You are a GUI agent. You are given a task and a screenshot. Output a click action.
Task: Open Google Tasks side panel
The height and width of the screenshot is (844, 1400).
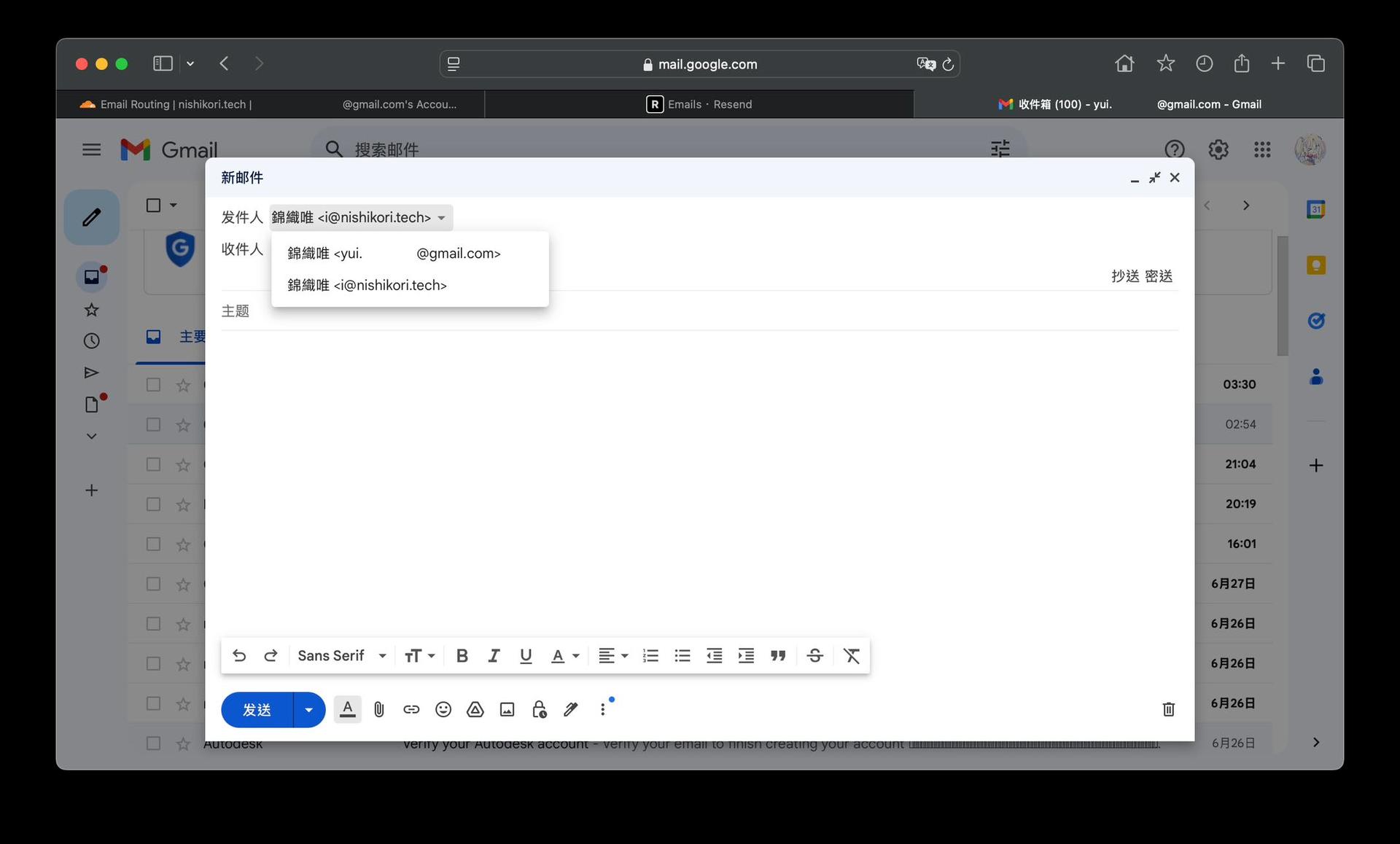coord(1315,321)
